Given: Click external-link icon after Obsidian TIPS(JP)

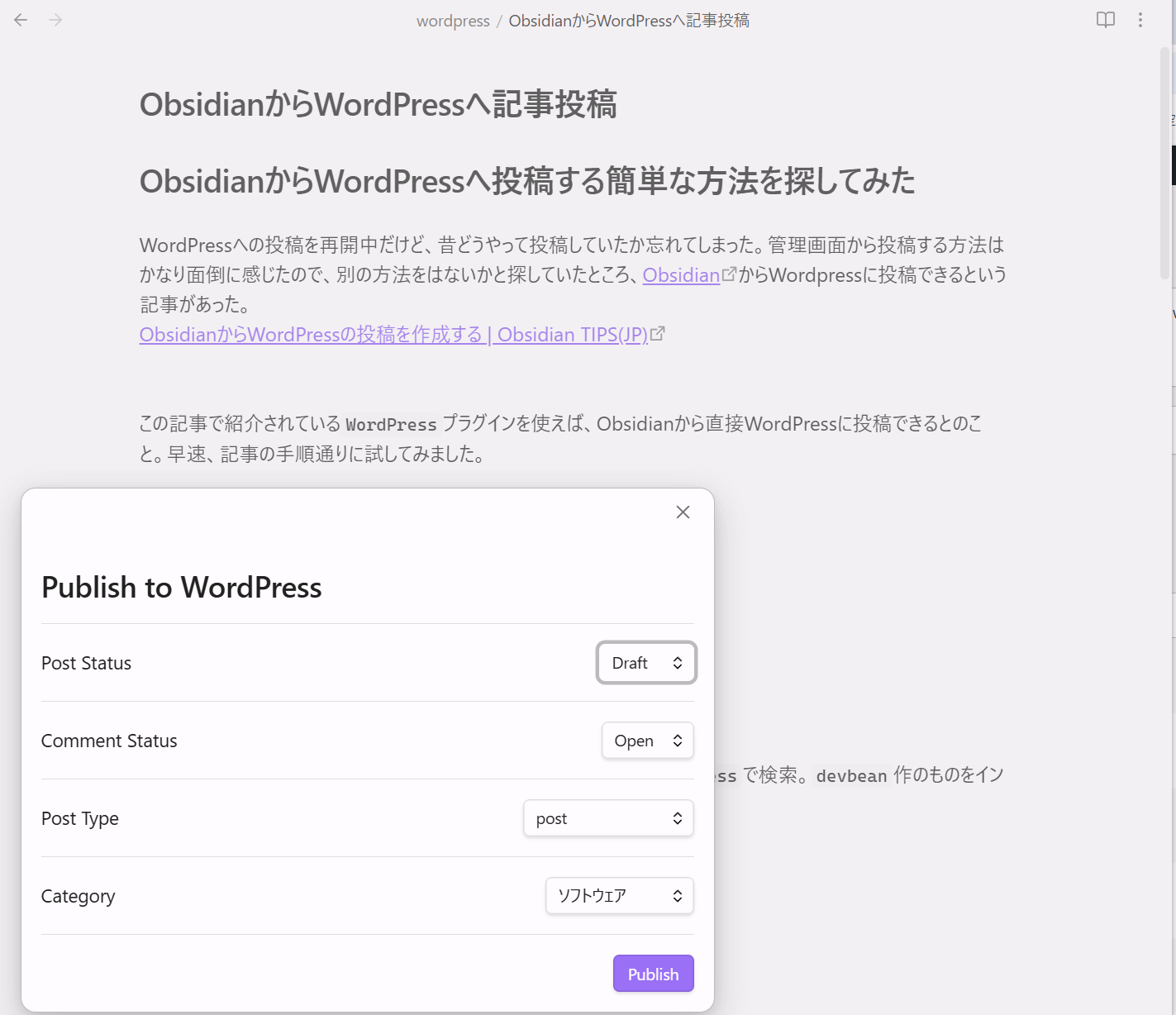Looking at the screenshot, I should 658,334.
